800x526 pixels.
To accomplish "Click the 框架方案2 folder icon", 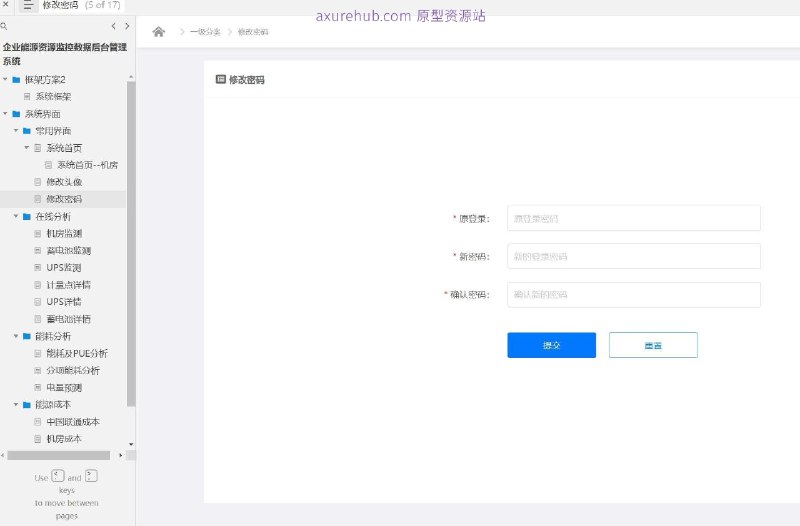I will tap(16, 80).
